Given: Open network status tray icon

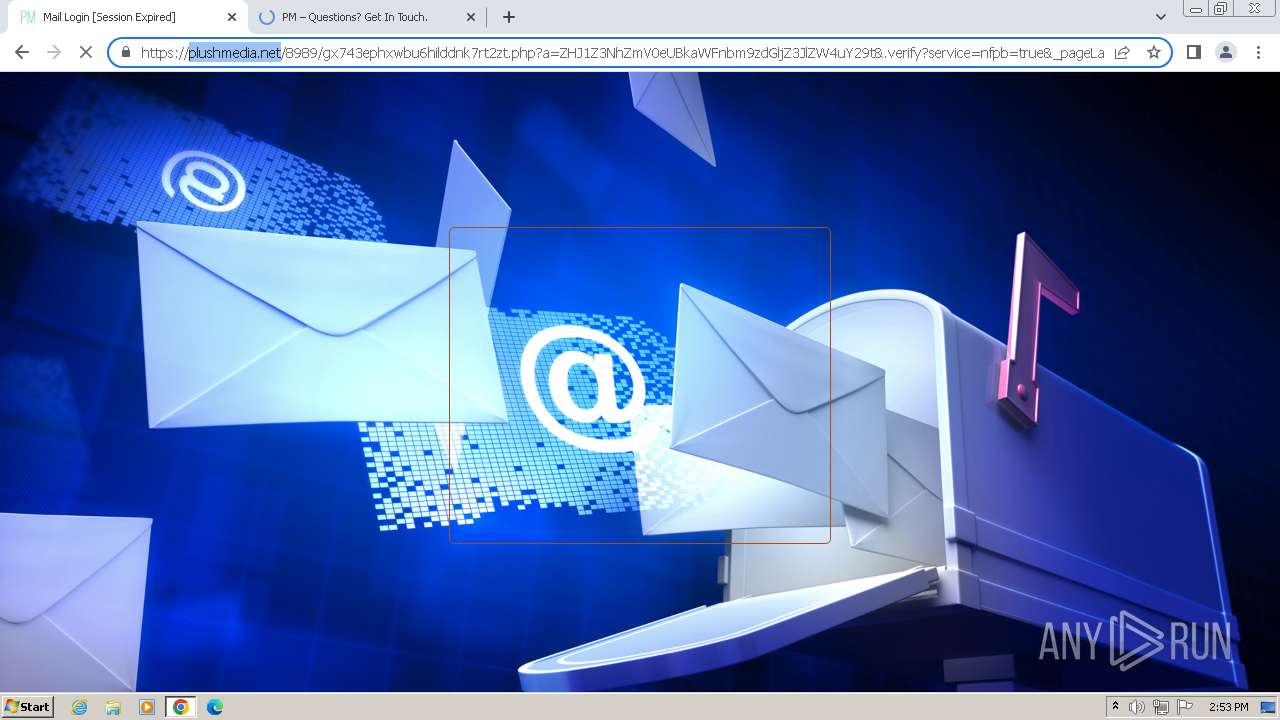Looking at the screenshot, I should (1161, 707).
